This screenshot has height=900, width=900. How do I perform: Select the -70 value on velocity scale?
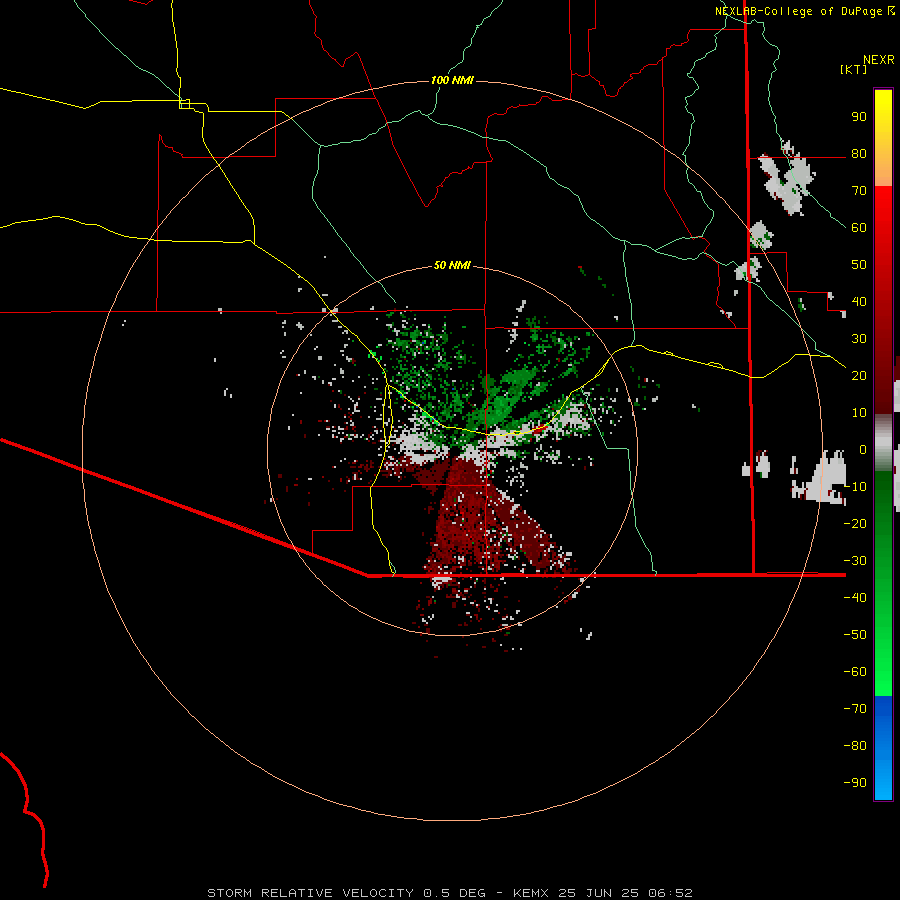pyautogui.click(x=855, y=709)
